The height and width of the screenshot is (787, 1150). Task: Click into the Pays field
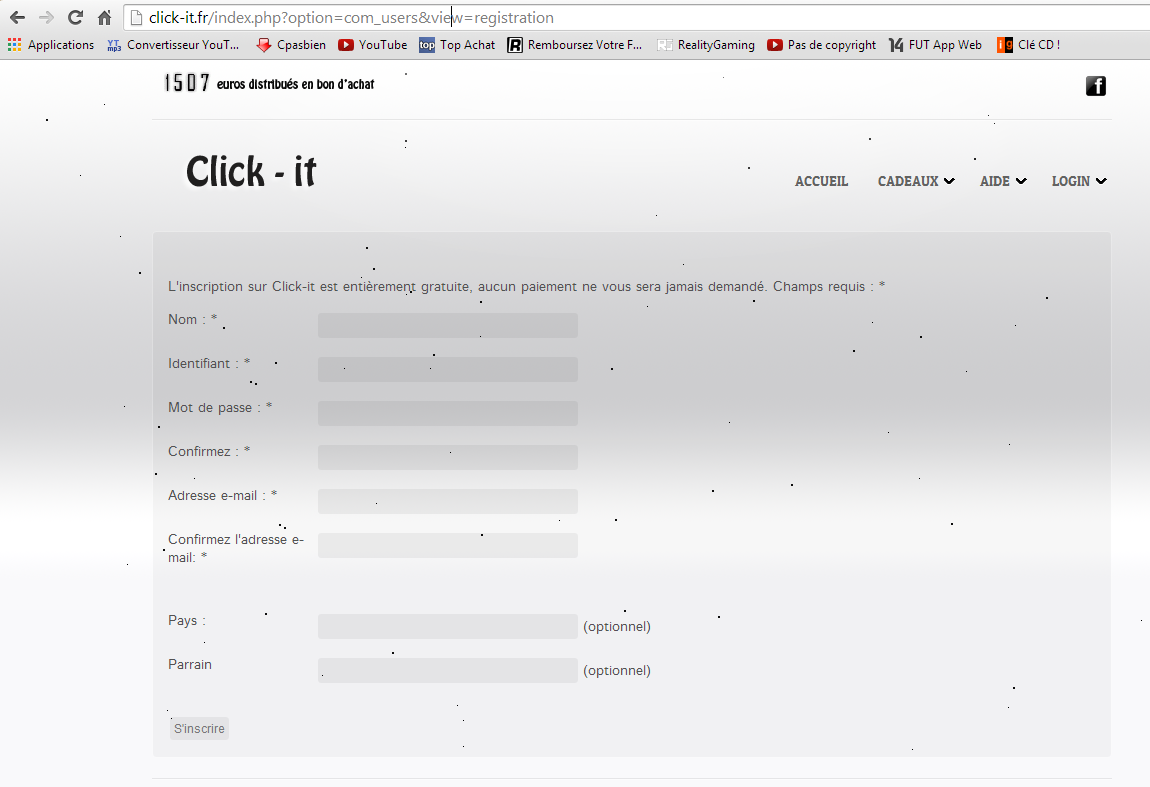tap(447, 626)
